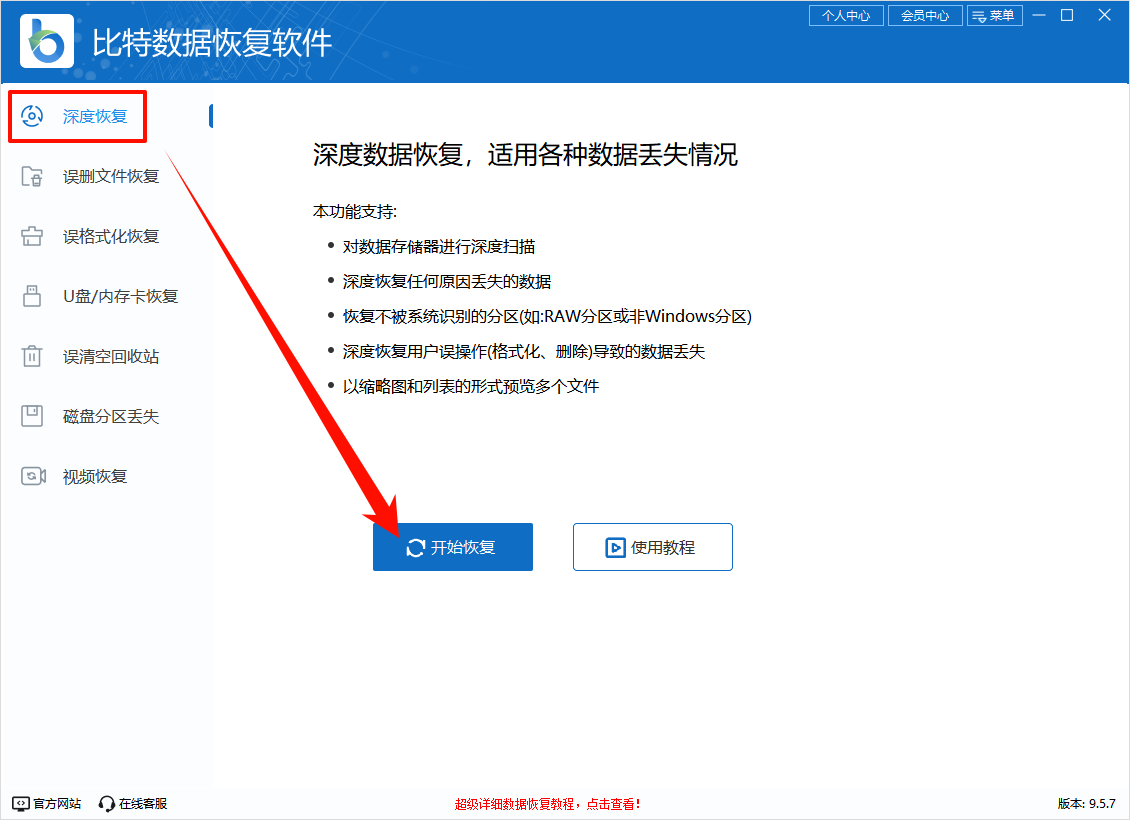Click the 在线客服 headset icon

[x=107, y=803]
